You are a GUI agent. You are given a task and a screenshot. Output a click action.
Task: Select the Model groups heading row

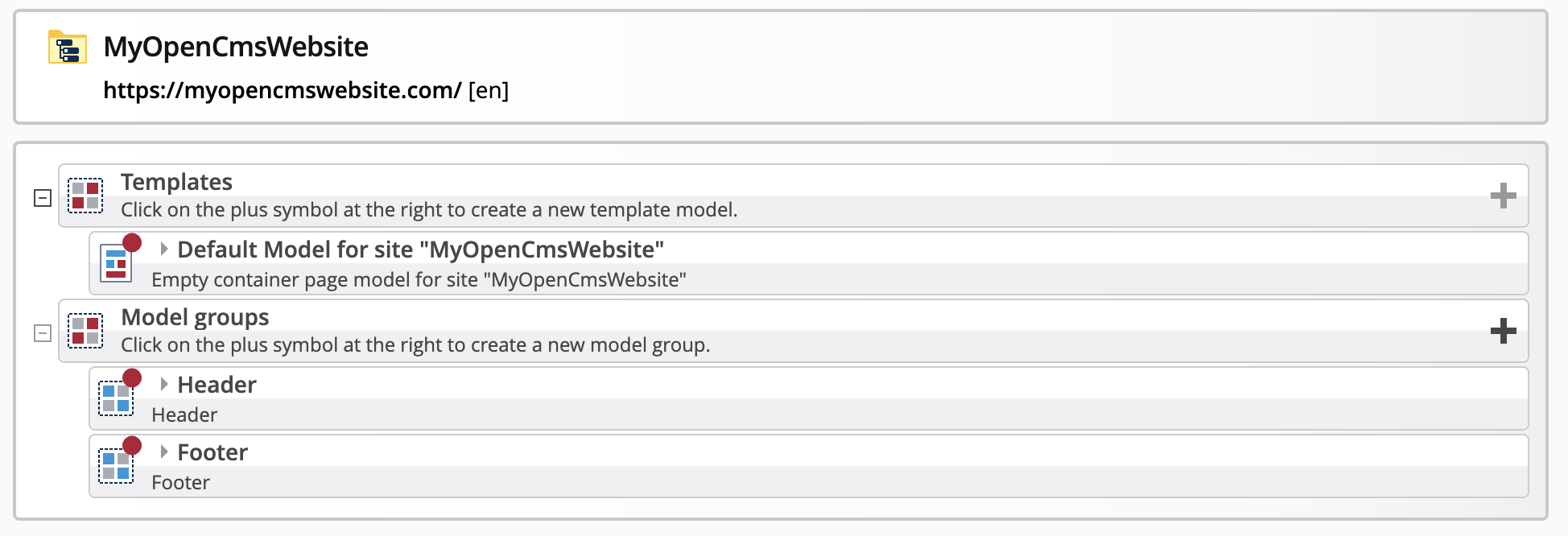(x=195, y=317)
